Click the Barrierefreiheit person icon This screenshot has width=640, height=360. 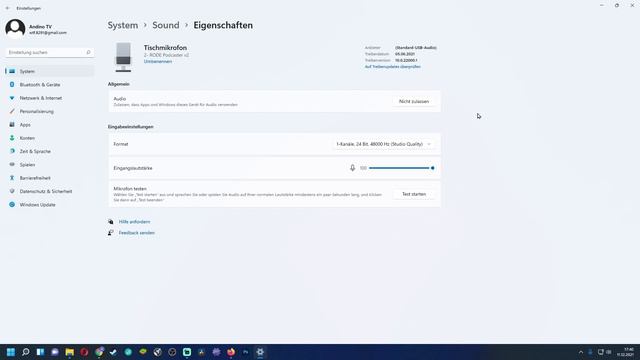point(12,178)
